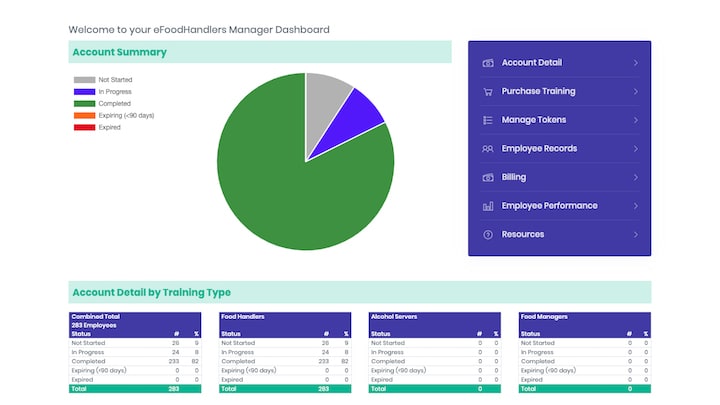Click the Manage Tokens list icon
The image size is (720, 405).
pyautogui.click(x=488, y=120)
